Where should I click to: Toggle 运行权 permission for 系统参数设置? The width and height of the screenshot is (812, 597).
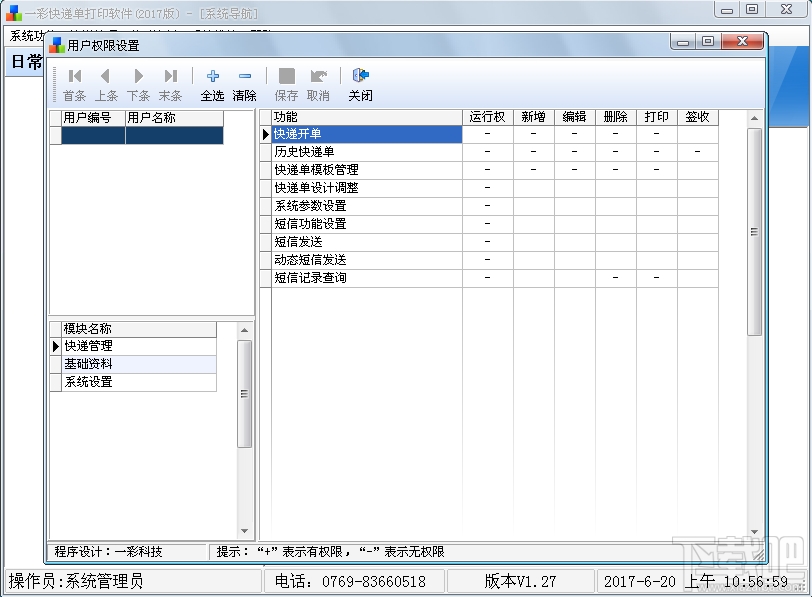pyautogui.click(x=488, y=206)
